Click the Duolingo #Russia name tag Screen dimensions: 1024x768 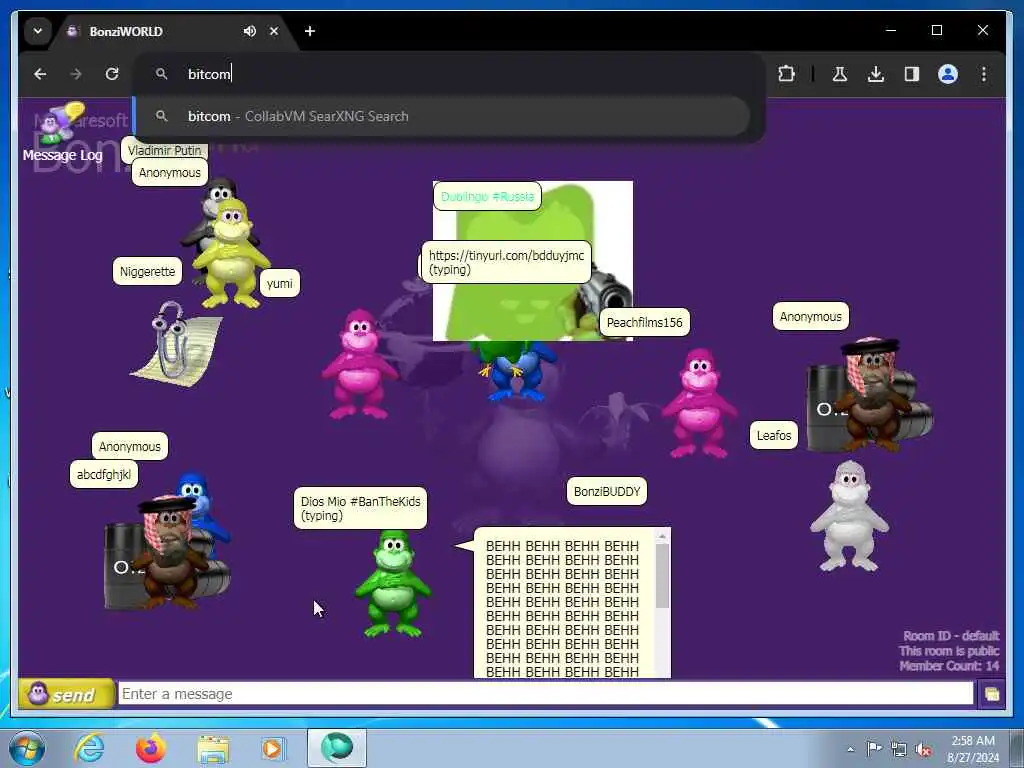(x=487, y=197)
